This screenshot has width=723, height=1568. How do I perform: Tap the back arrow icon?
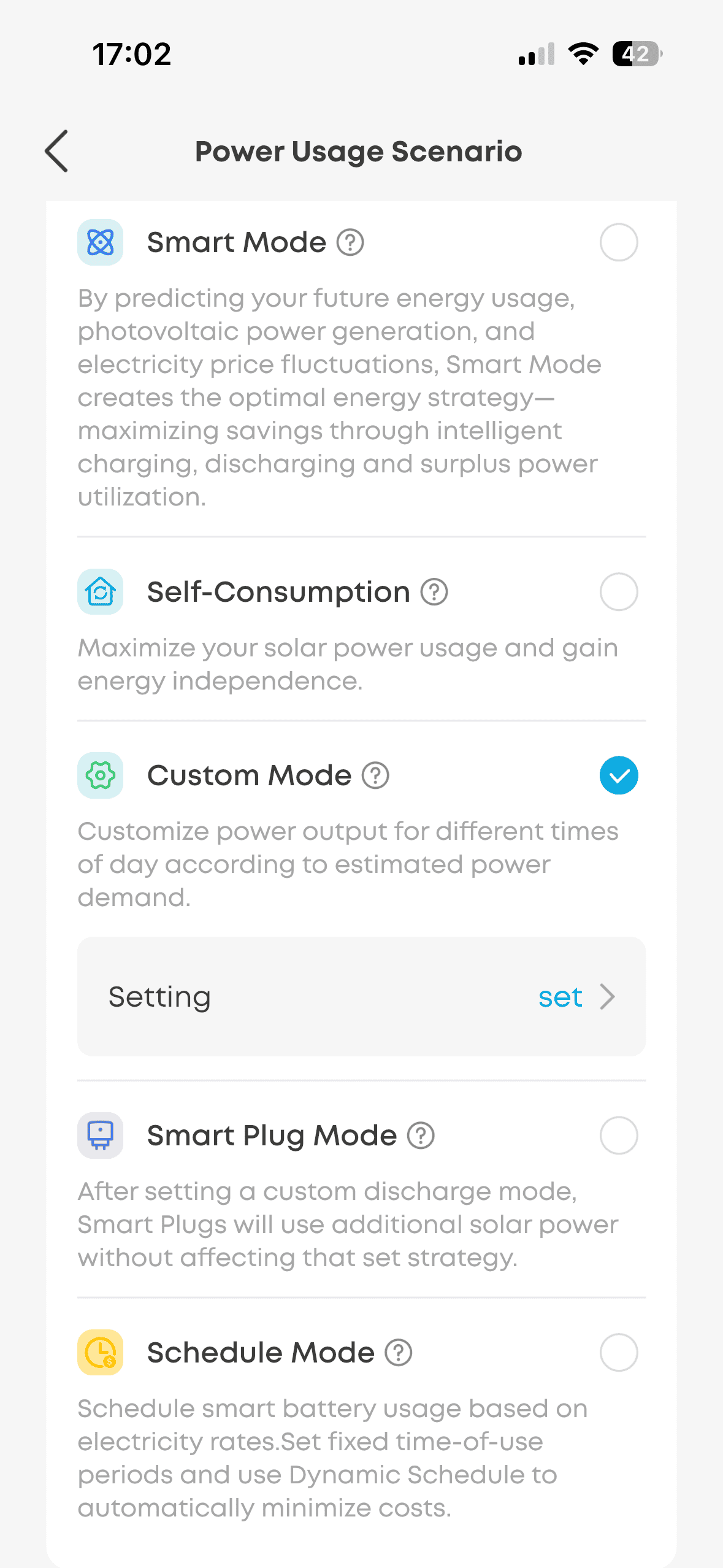point(56,151)
